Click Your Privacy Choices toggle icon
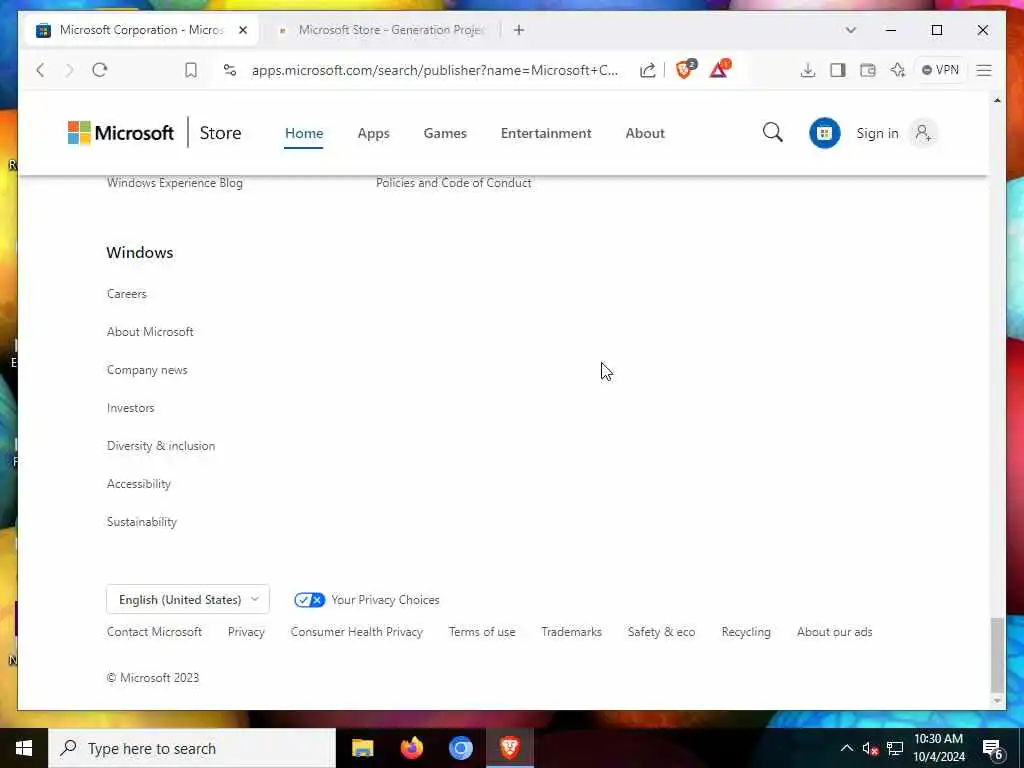1024x768 pixels. (x=310, y=600)
